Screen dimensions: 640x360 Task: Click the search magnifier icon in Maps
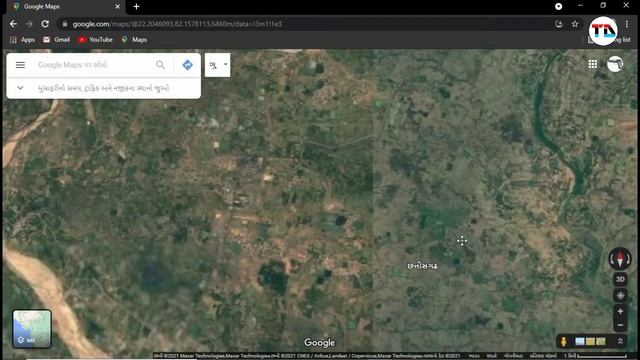(x=160, y=65)
